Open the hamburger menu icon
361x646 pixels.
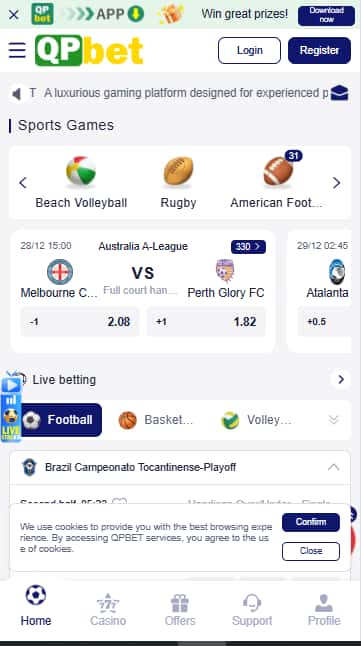pos(17,50)
